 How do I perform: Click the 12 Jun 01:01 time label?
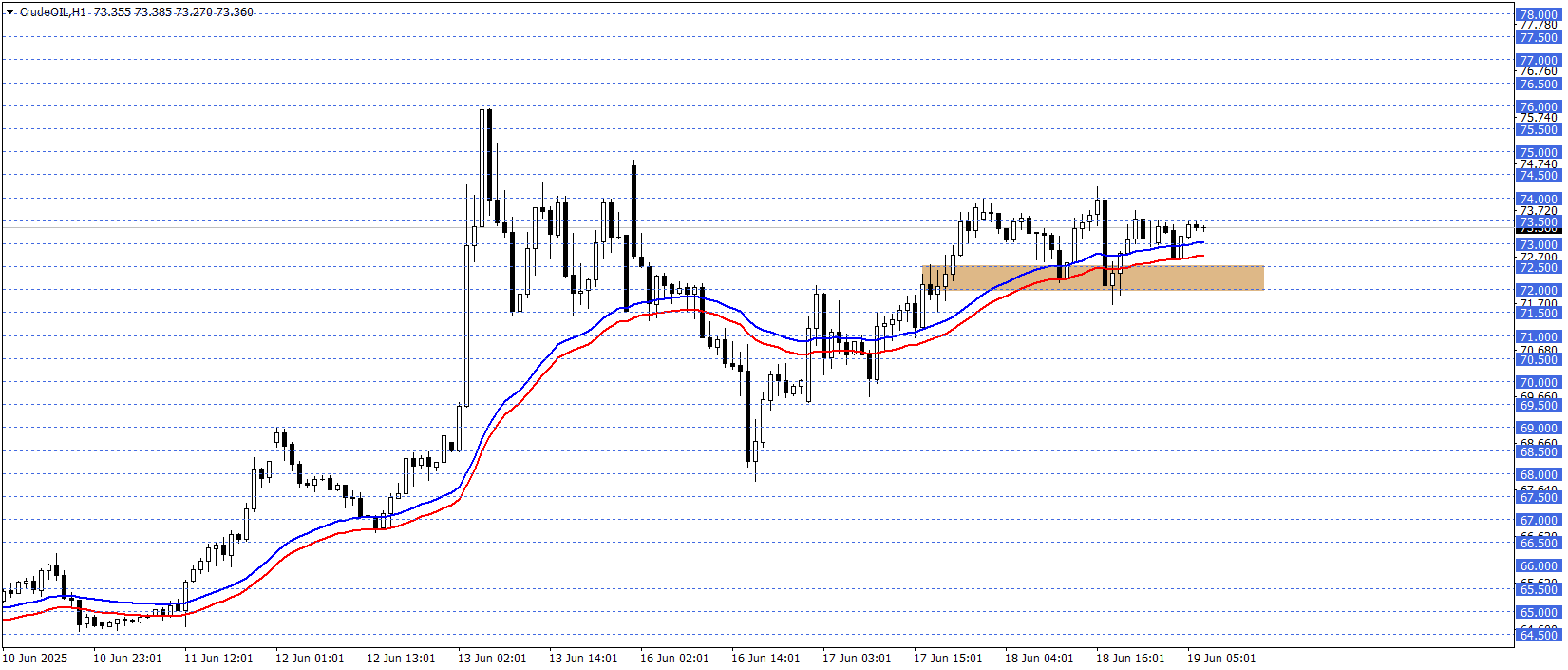click(x=310, y=659)
